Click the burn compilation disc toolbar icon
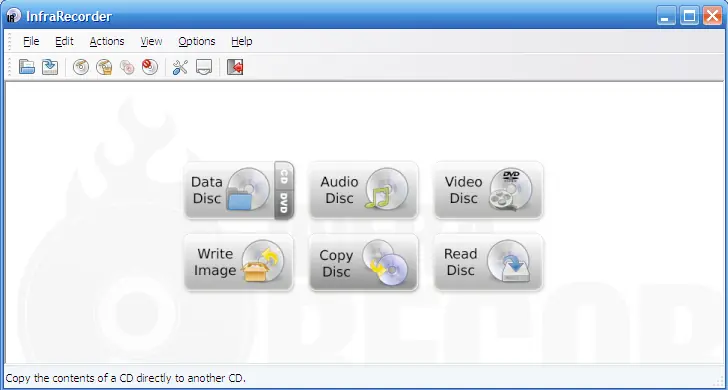The width and height of the screenshot is (728, 390). [x=81, y=67]
